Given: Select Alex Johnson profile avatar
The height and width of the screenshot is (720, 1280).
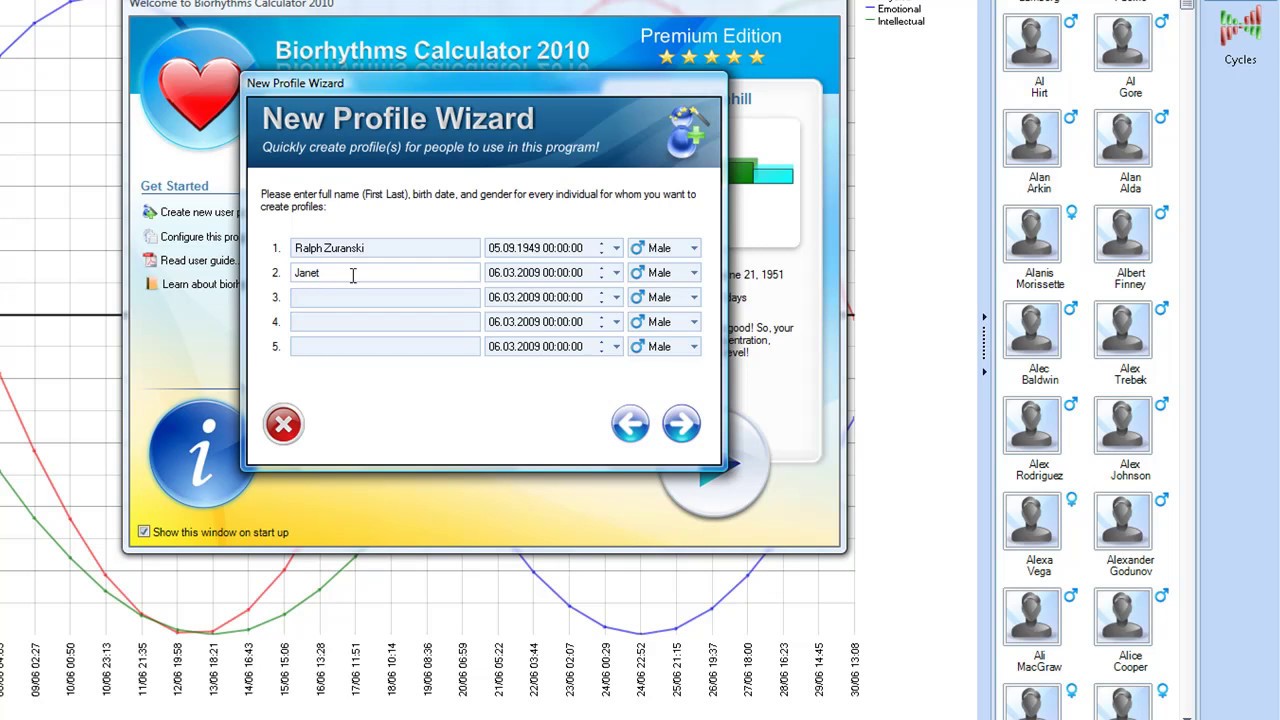Looking at the screenshot, I should (1123, 427).
